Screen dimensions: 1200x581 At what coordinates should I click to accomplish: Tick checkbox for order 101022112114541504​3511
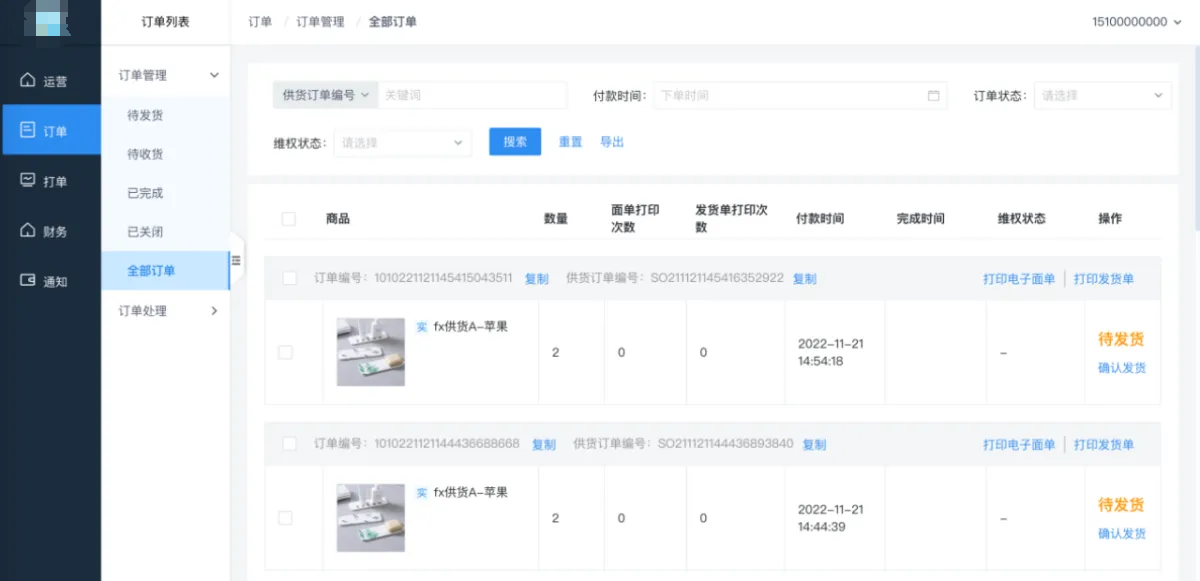290,278
